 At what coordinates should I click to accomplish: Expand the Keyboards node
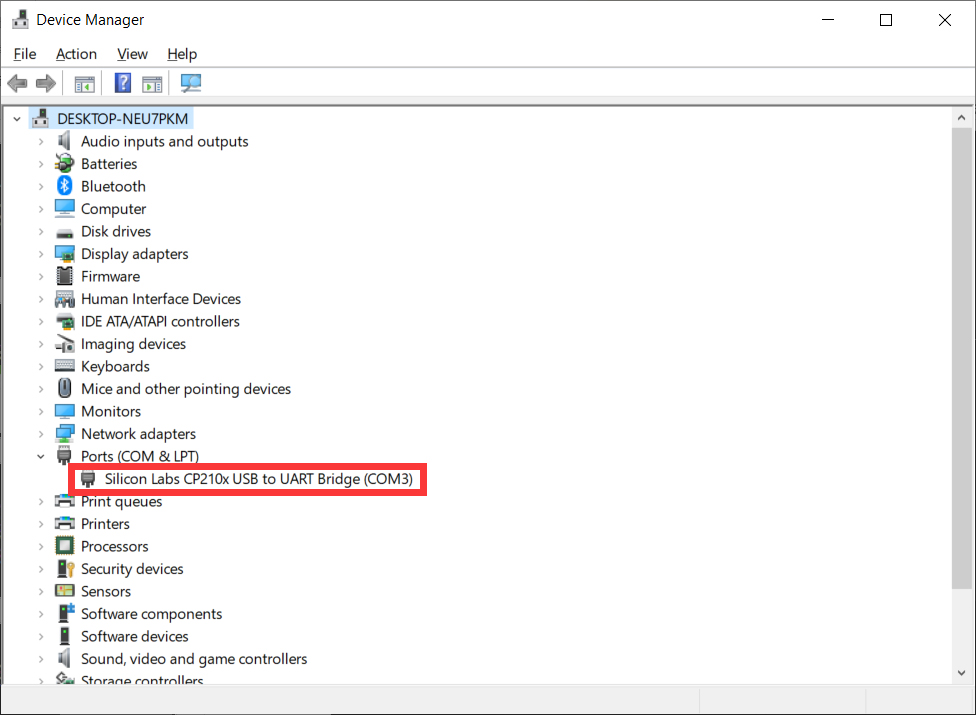[x=40, y=367]
